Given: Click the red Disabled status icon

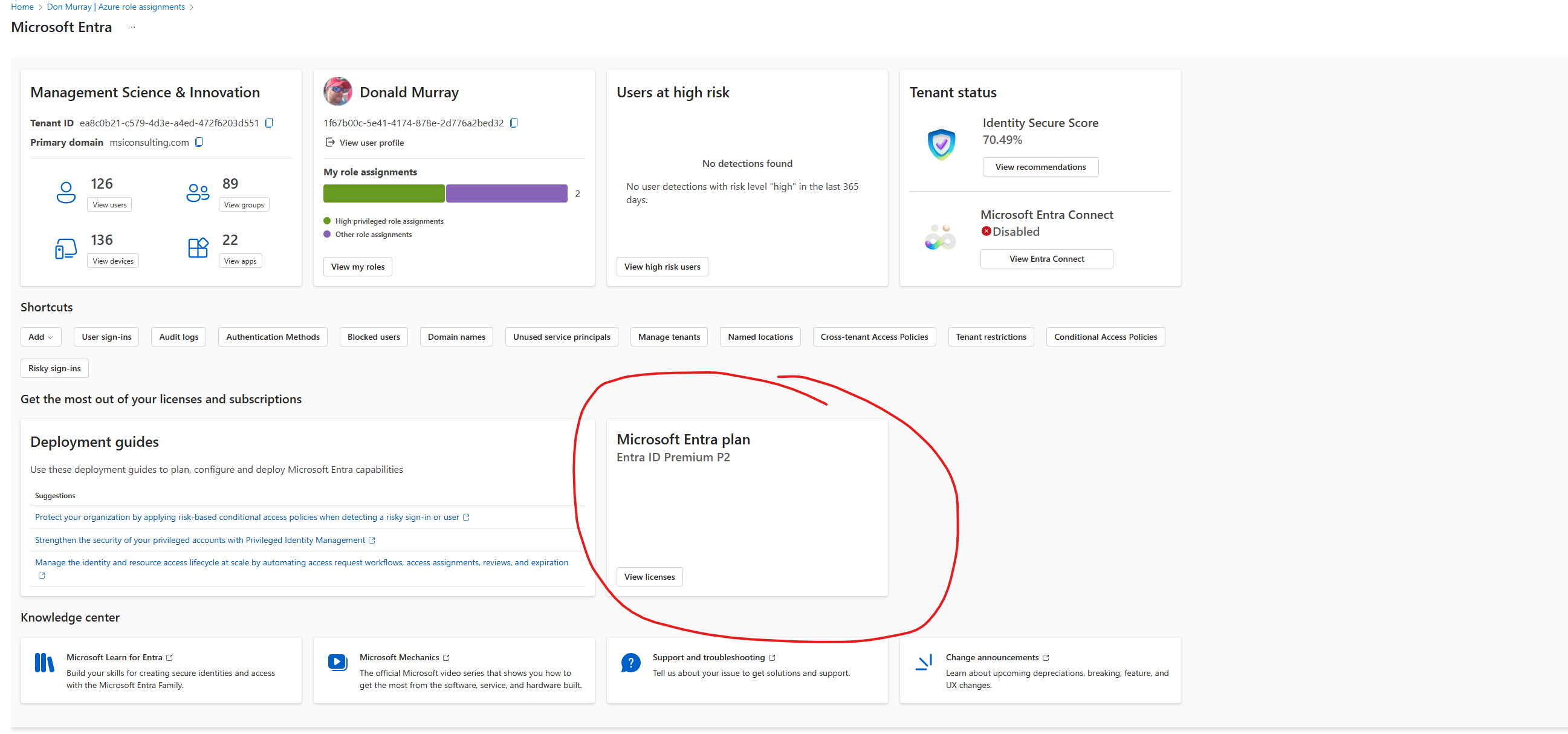Looking at the screenshot, I should [x=986, y=232].
